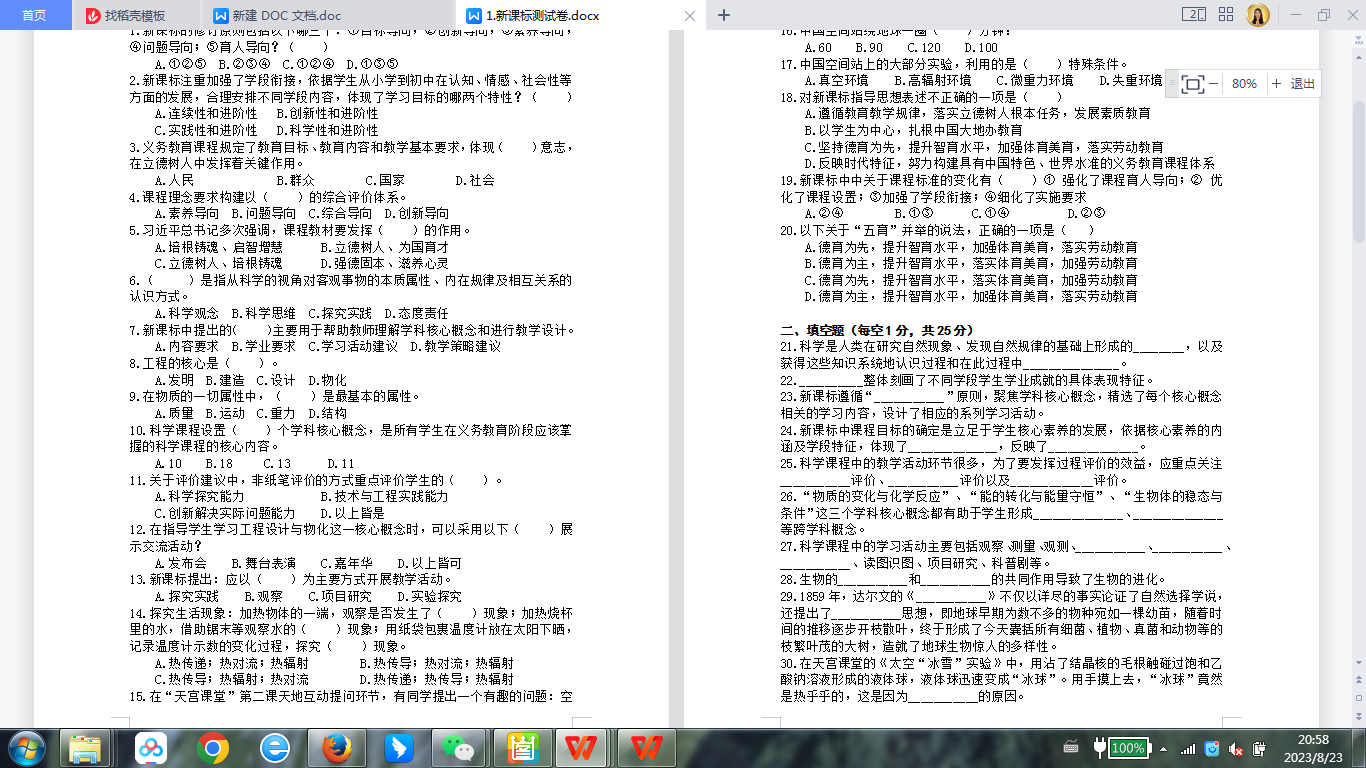The image size is (1366, 768).
Task: Toggle the muted volume tray icon
Action: (1236, 749)
